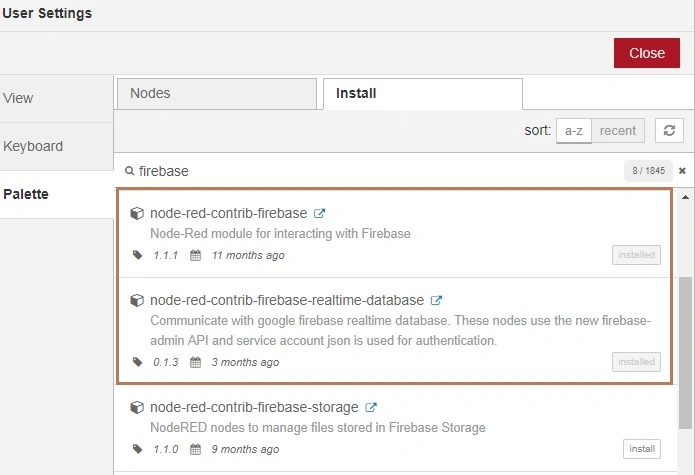Click the module list scrollbar thumb
The image size is (695, 475).
tap(685, 353)
